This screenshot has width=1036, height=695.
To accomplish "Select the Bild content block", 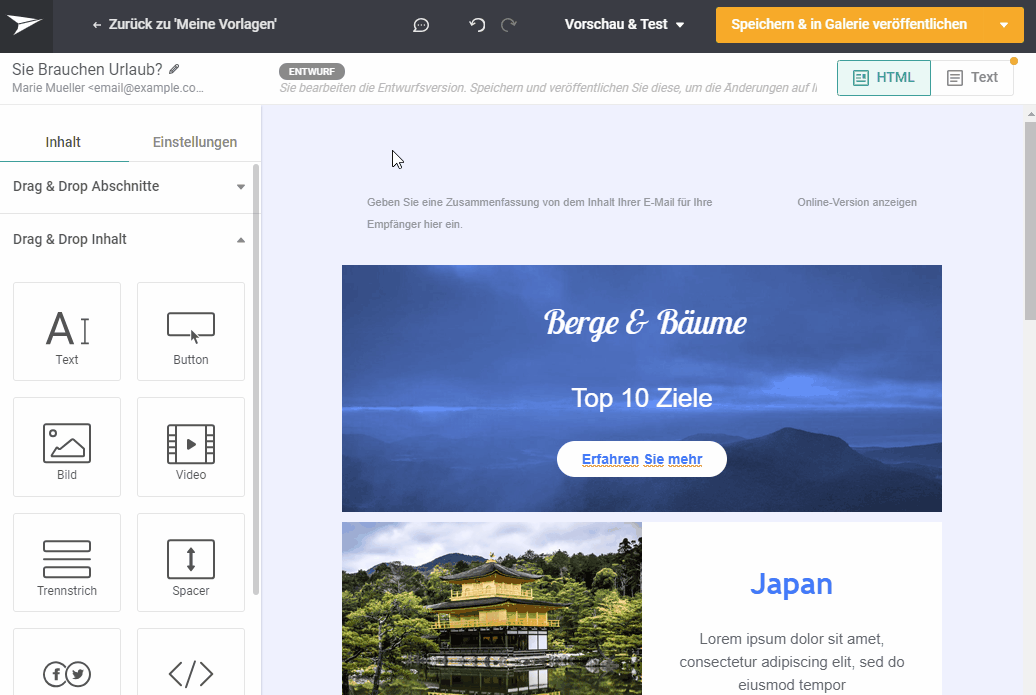I will 67,447.
